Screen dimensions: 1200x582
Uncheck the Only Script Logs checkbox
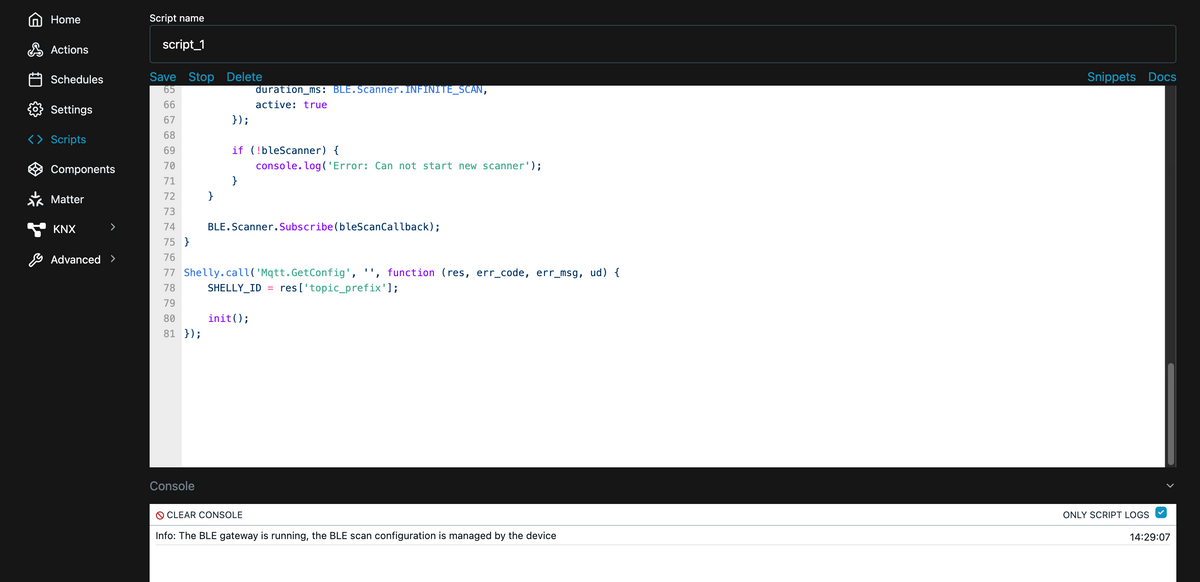1160,514
